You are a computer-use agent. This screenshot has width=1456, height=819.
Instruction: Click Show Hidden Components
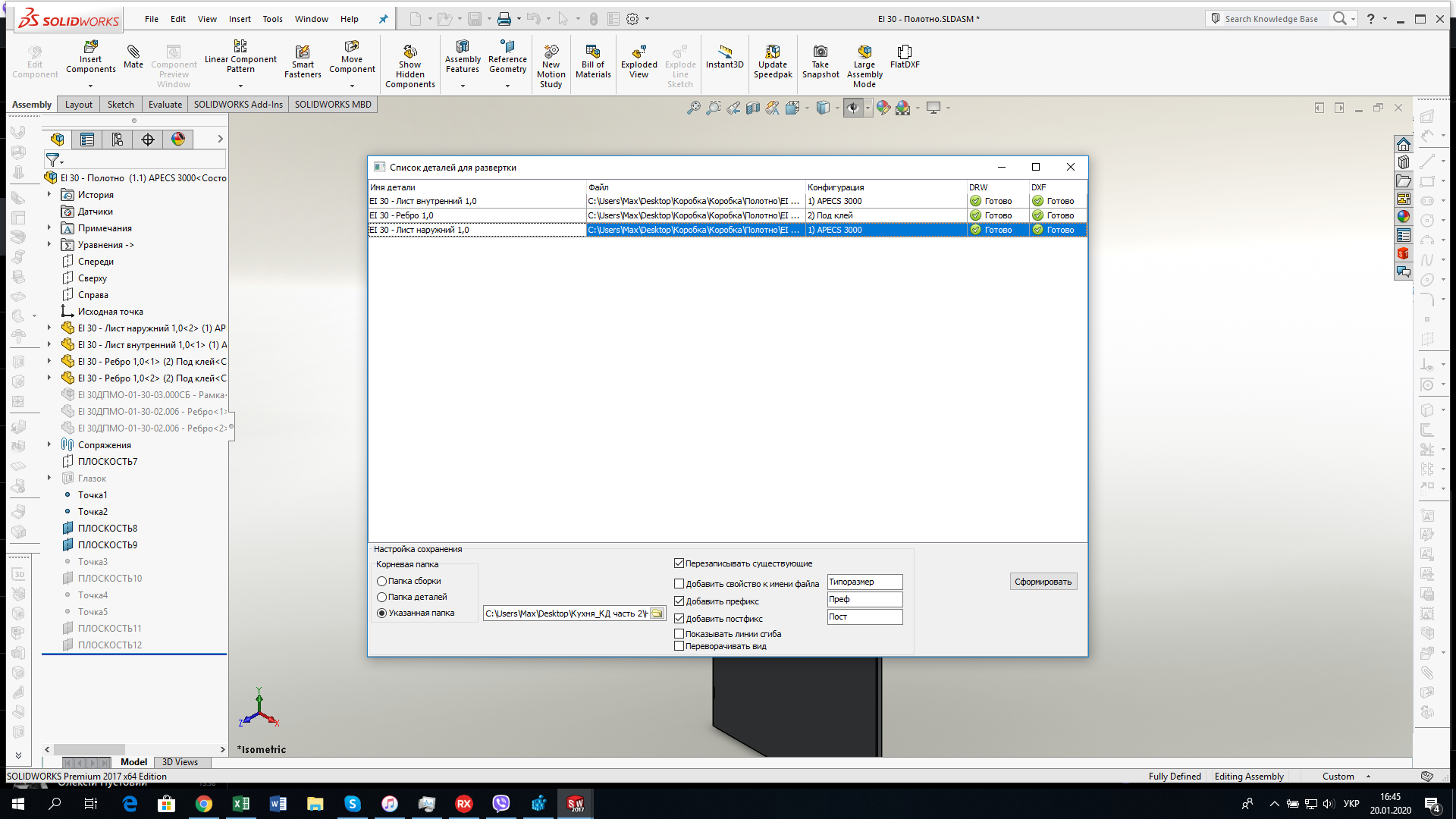[x=410, y=67]
